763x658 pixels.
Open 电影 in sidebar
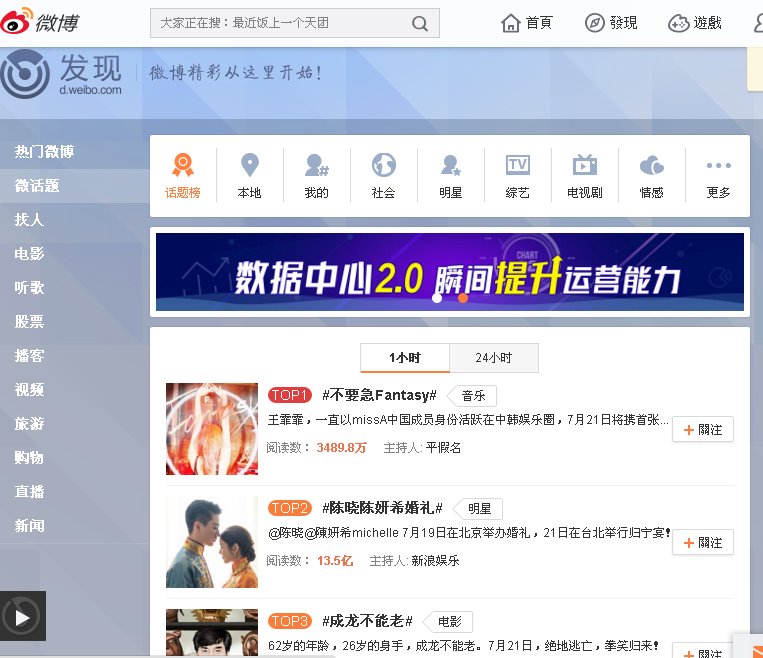click(29, 254)
